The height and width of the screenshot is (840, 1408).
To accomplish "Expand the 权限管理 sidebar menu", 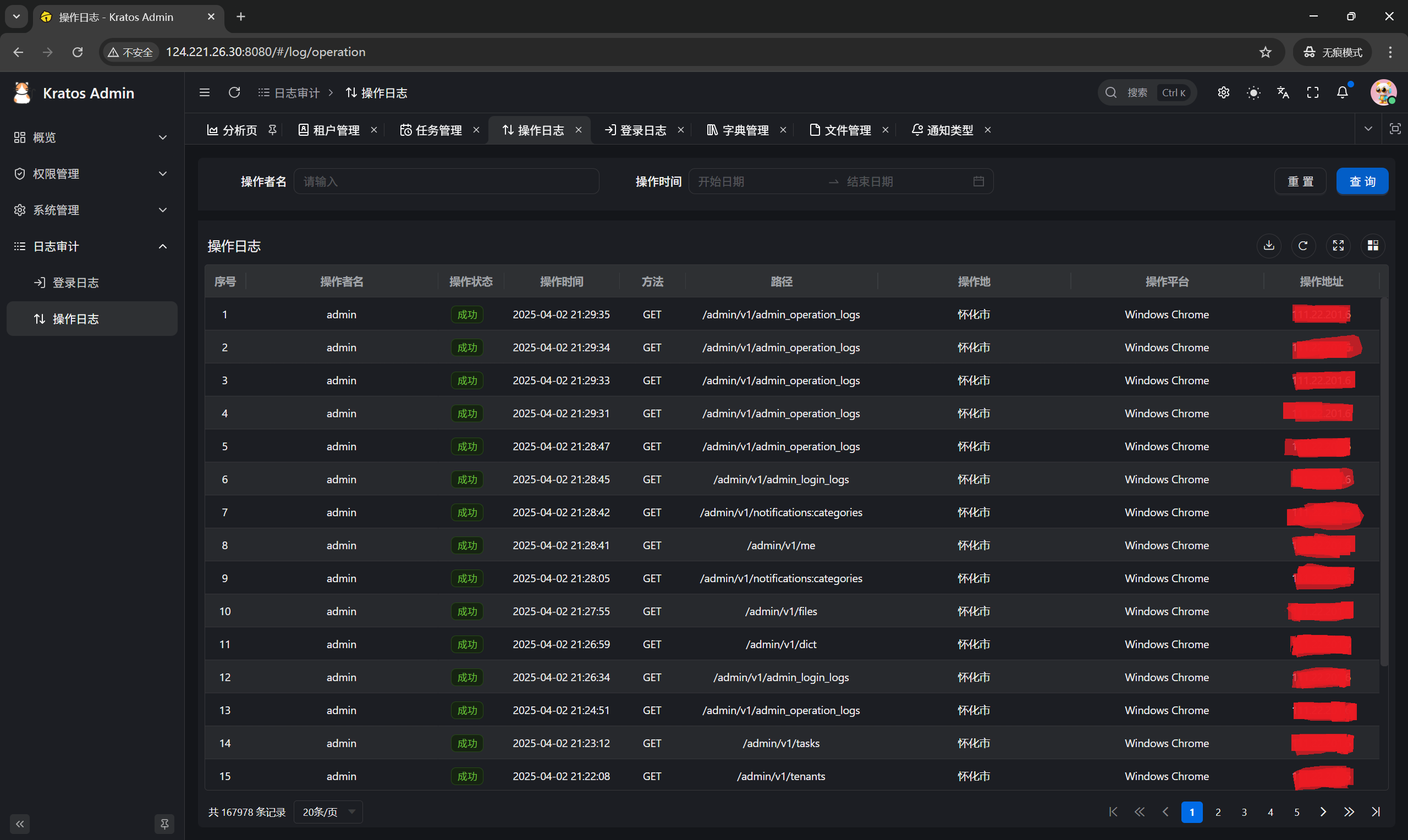I will 91,174.
